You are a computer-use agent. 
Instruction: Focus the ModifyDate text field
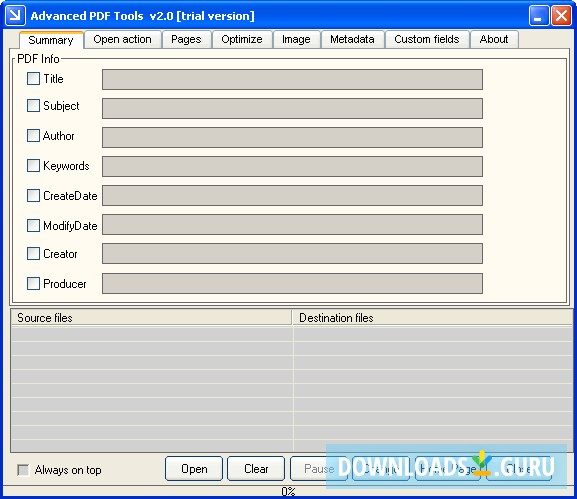[292, 224]
